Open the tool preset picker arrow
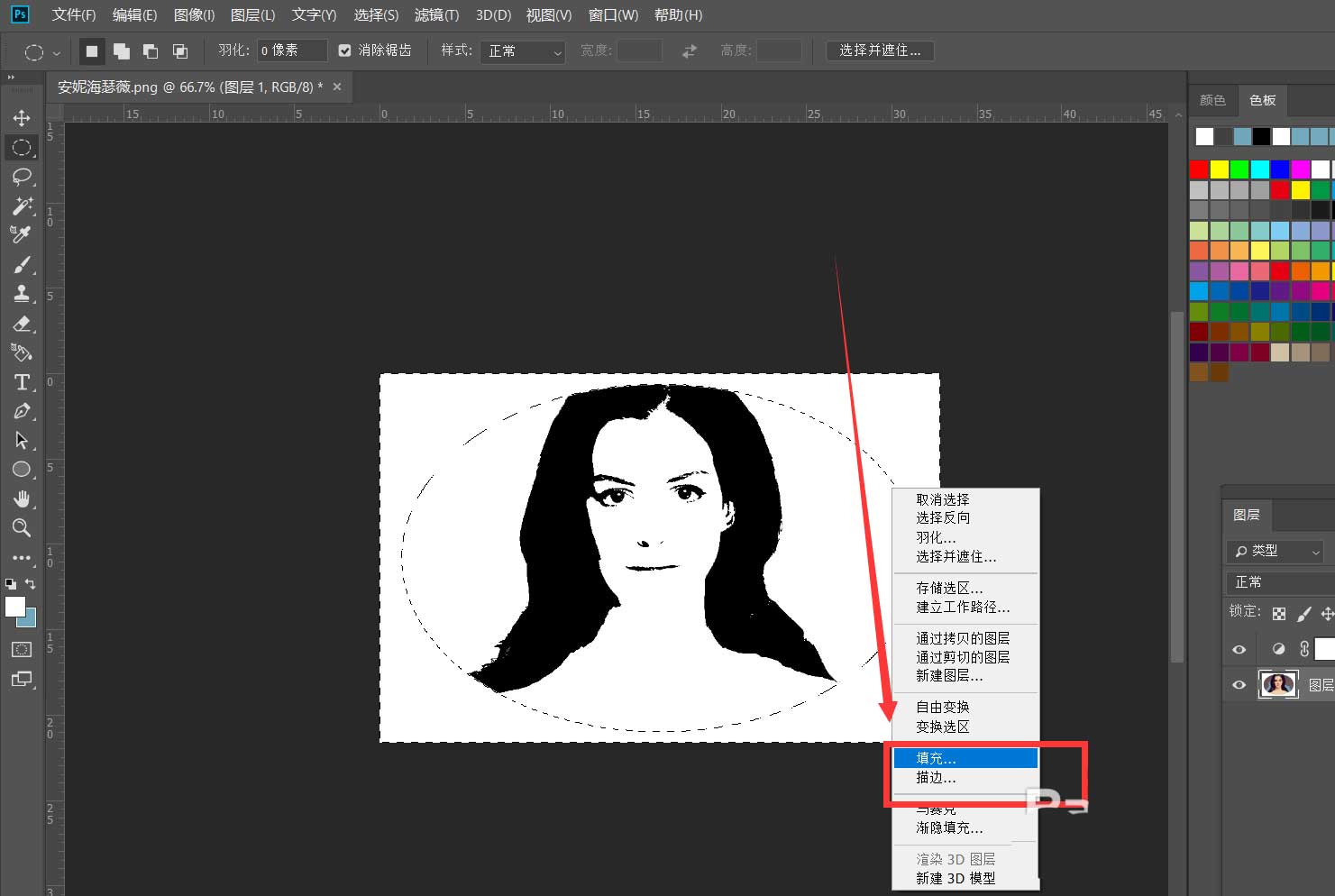The width and height of the screenshot is (1335, 896). pos(57,52)
